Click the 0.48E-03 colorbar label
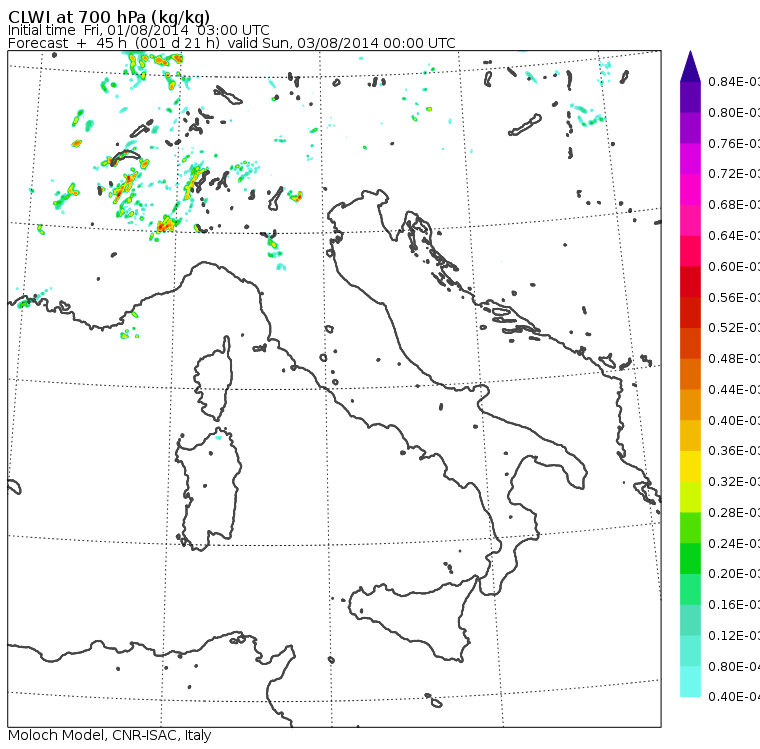This screenshot has height=749, width=760. pos(734,359)
